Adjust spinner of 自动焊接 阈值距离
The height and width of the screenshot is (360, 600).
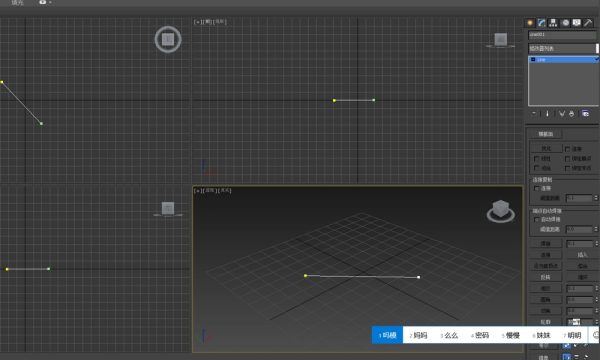tap(595, 229)
